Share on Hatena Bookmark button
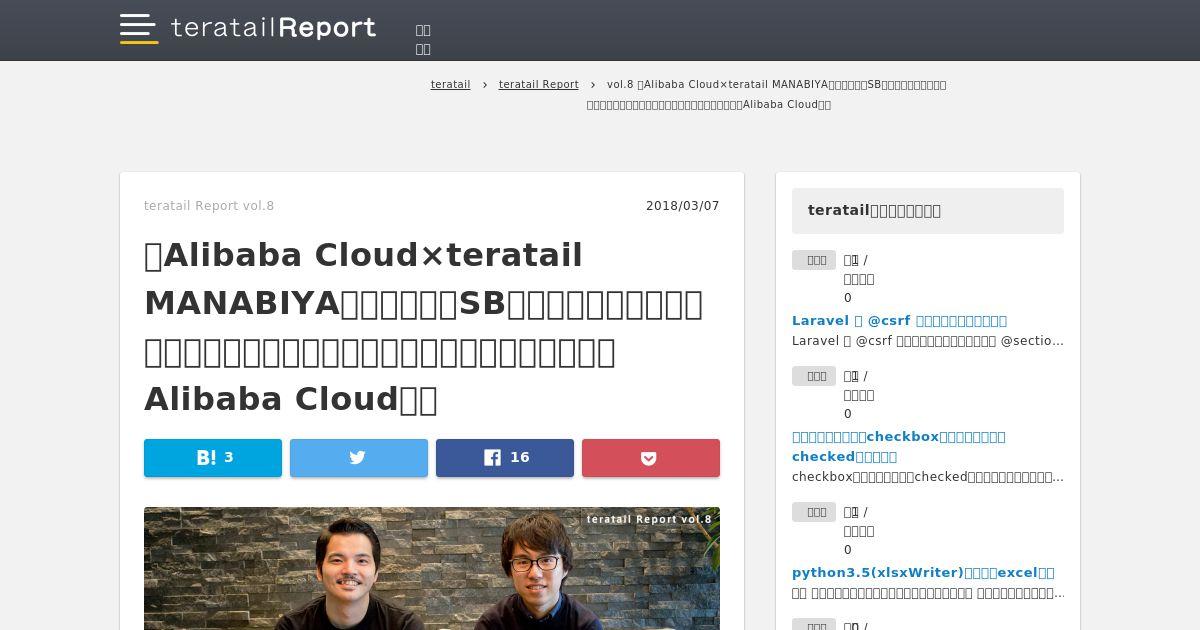This screenshot has height=630, width=1200. click(x=213, y=458)
